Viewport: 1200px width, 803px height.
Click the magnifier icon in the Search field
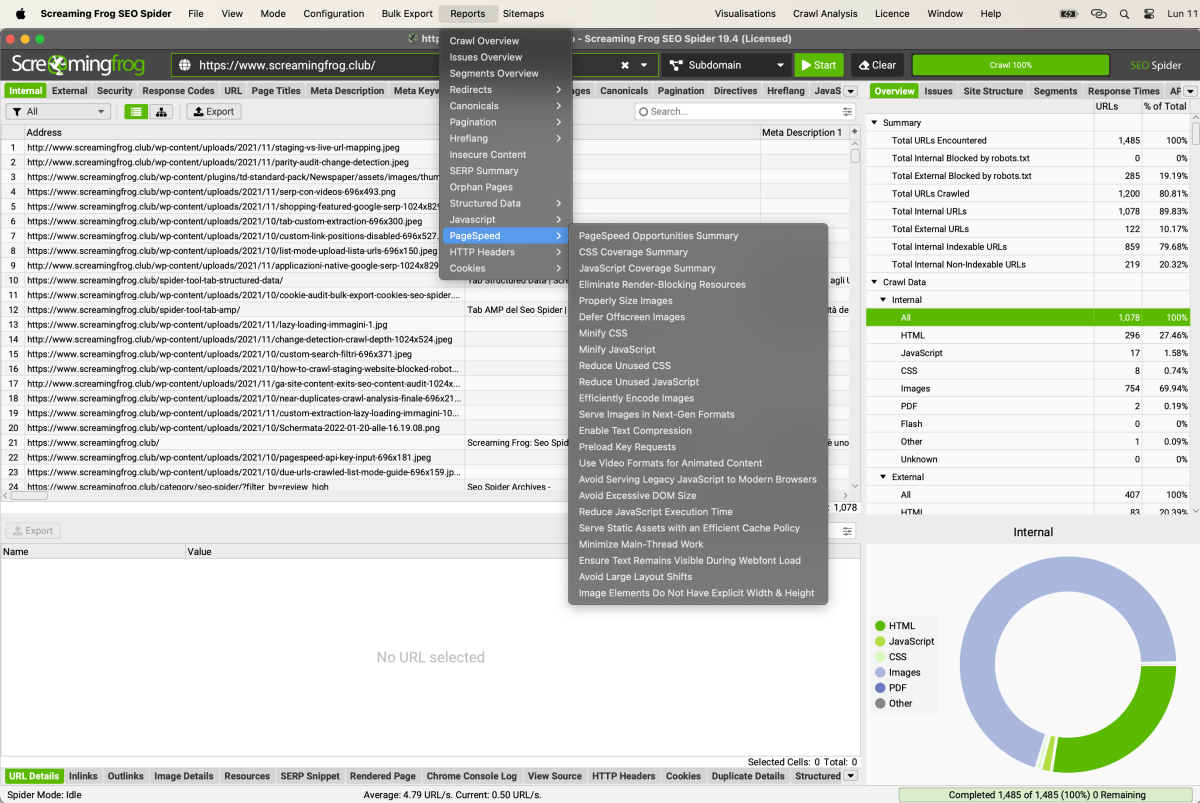[x=645, y=111]
